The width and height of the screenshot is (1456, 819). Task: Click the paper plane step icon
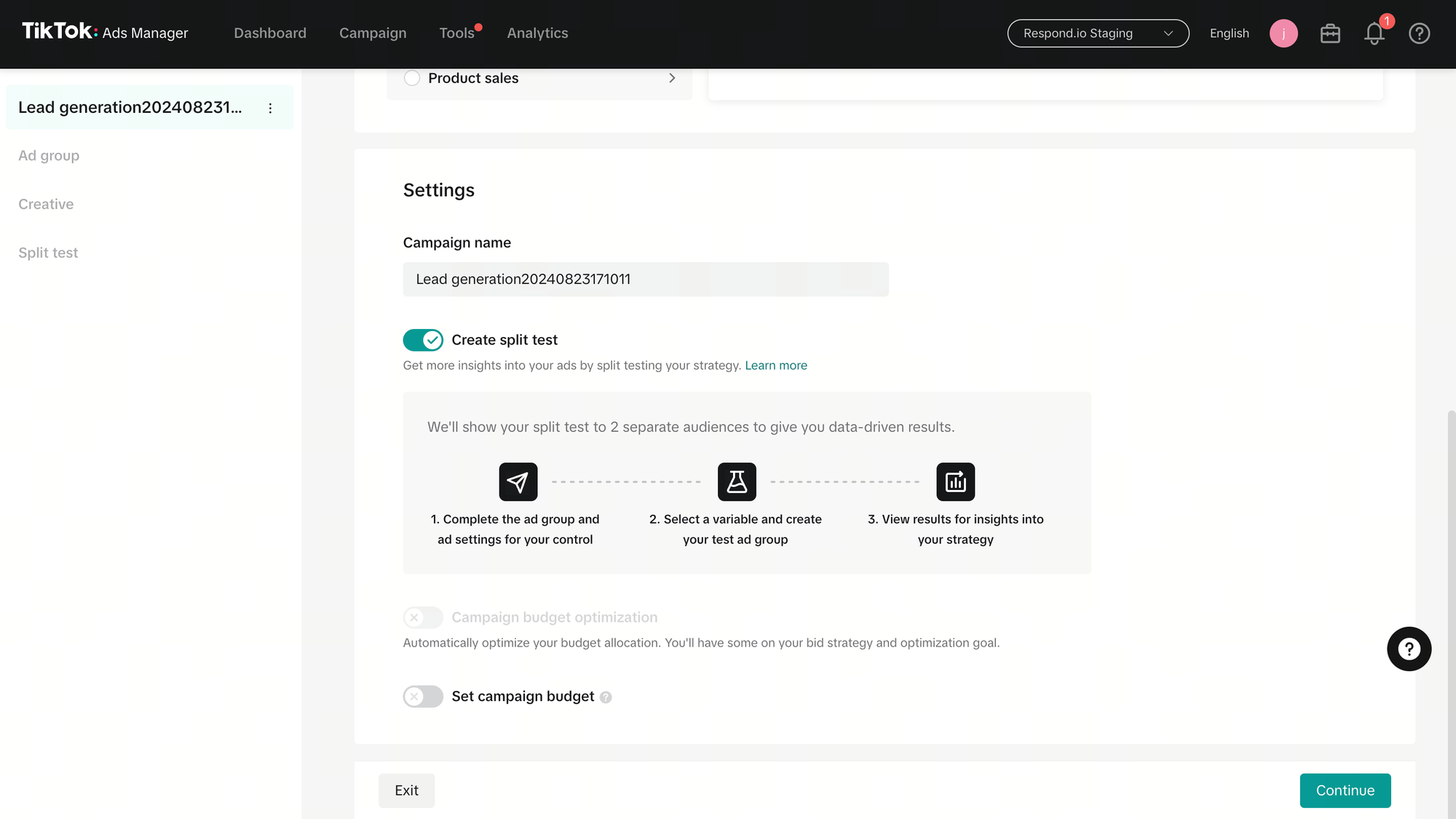(x=518, y=482)
